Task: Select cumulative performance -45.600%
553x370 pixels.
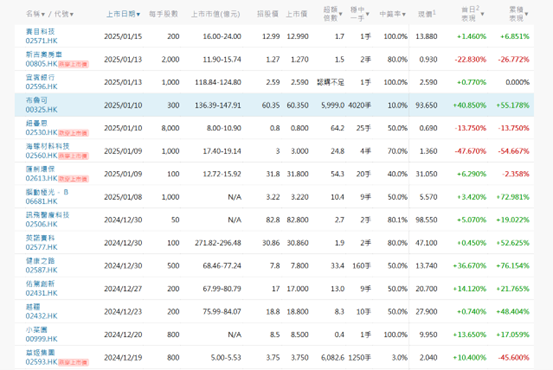Action: (x=514, y=357)
